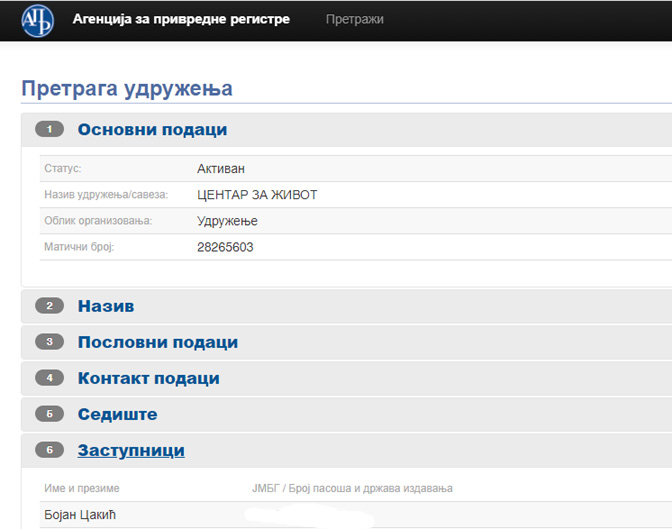Click the APR agency logo
The image size is (672, 529).
click(x=38, y=21)
